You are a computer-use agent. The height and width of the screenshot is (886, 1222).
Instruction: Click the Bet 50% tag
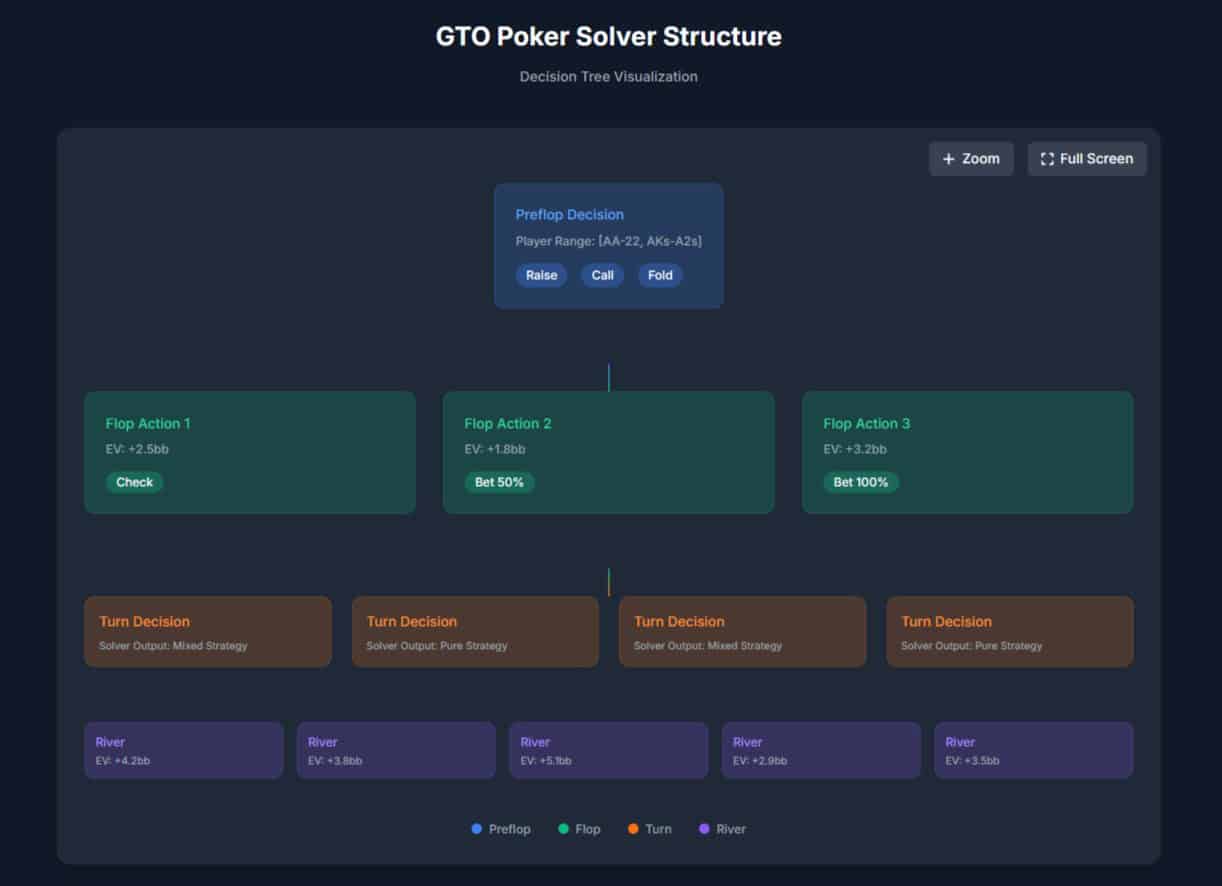coord(500,482)
